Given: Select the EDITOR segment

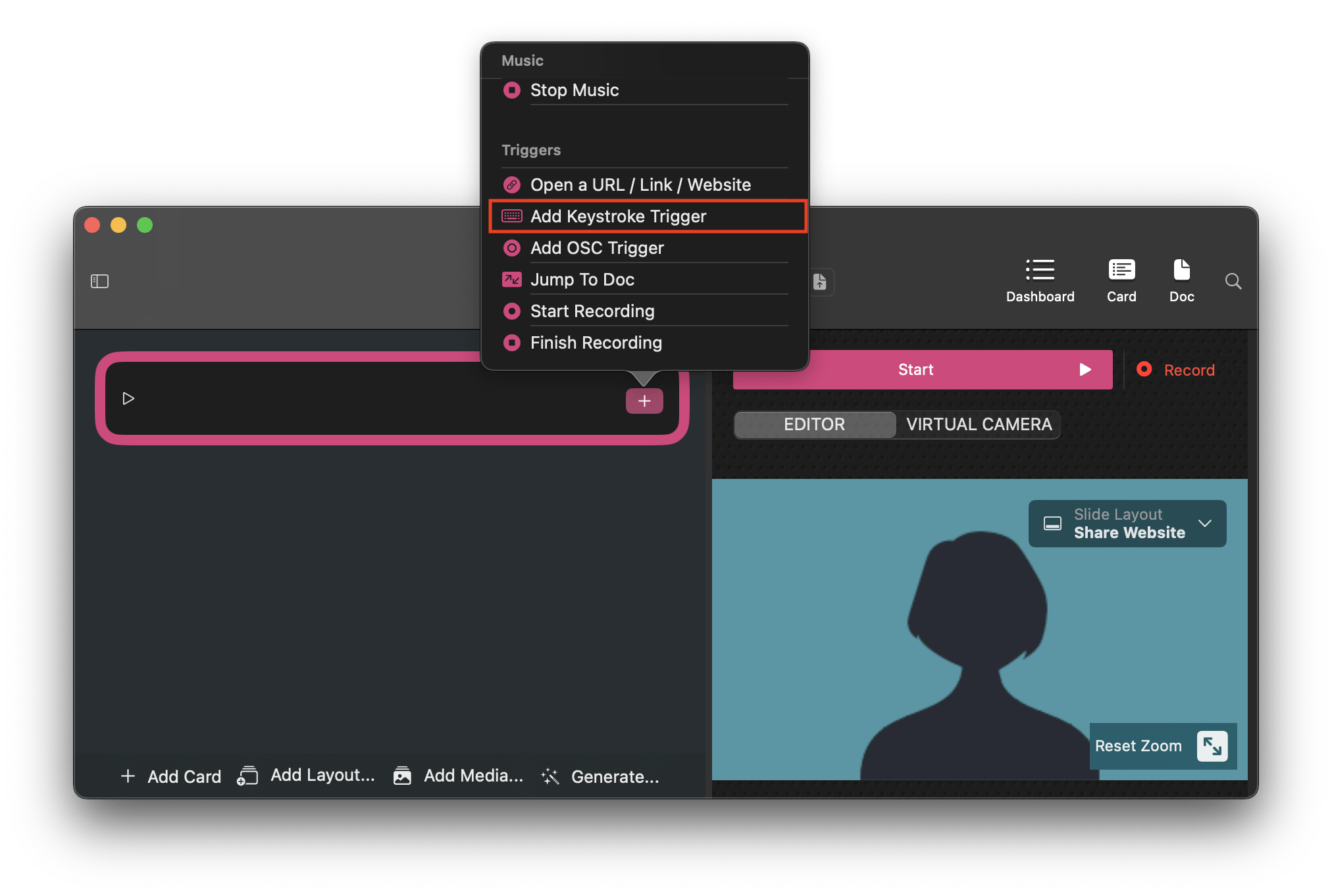Looking at the screenshot, I should tap(814, 424).
